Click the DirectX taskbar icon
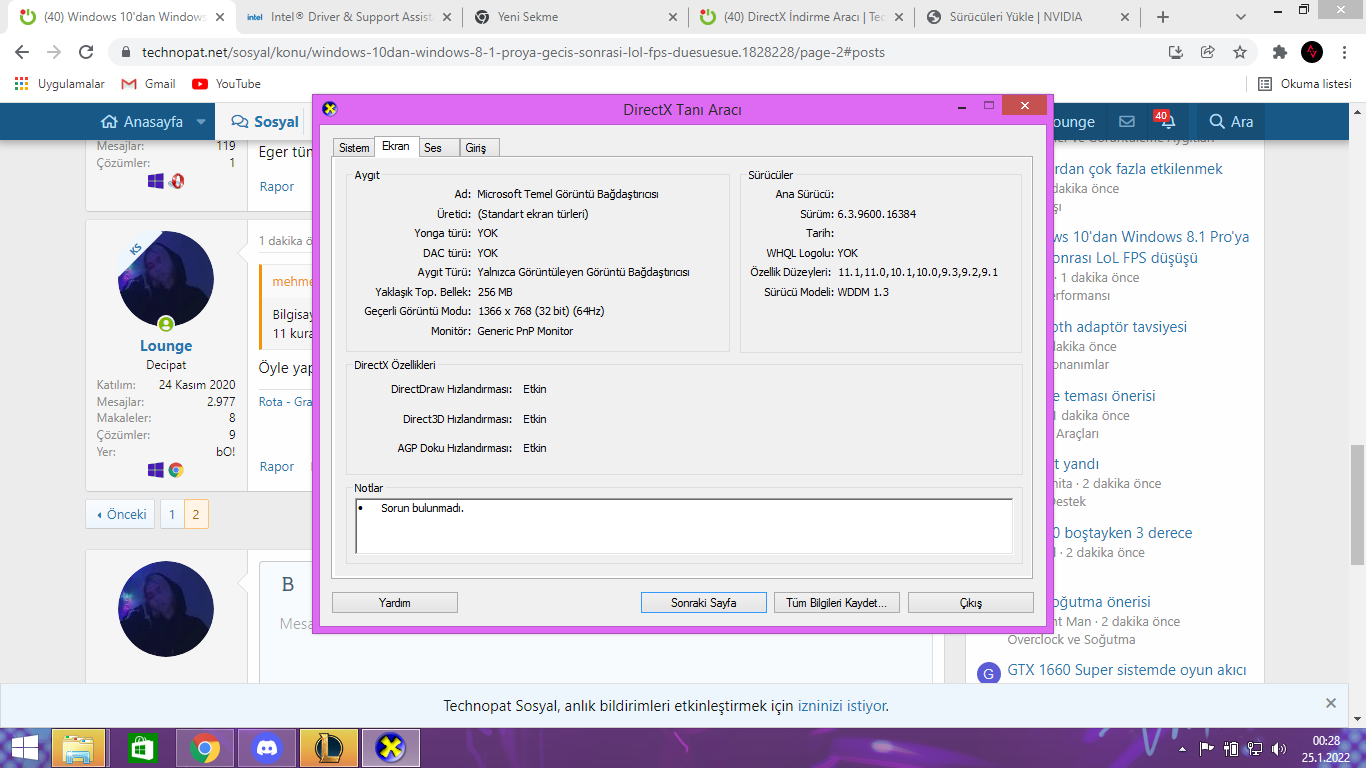This screenshot has height=768, width=1366. tap(390, 748)
